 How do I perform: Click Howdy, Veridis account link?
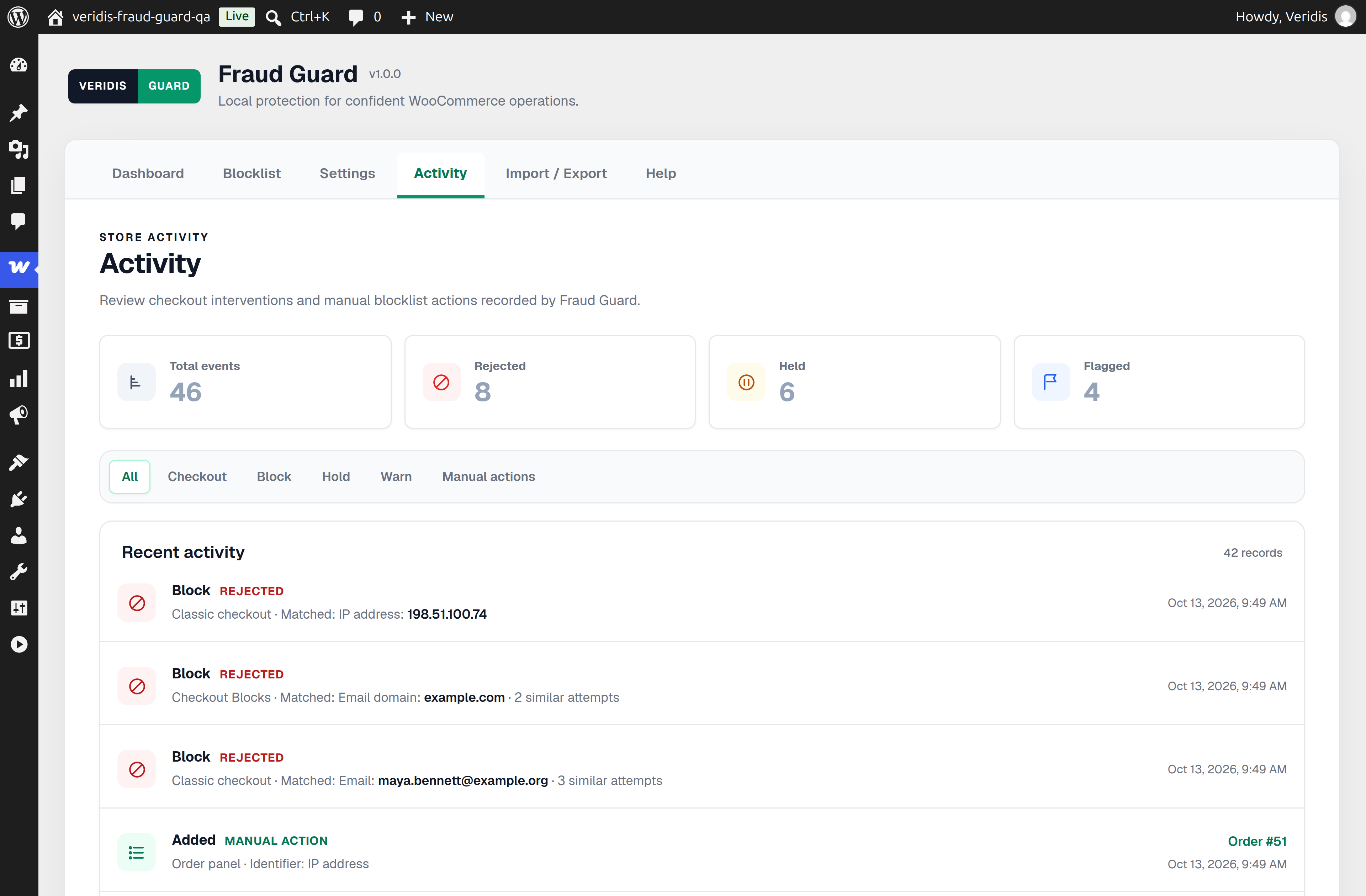(x=1281, y=17)
